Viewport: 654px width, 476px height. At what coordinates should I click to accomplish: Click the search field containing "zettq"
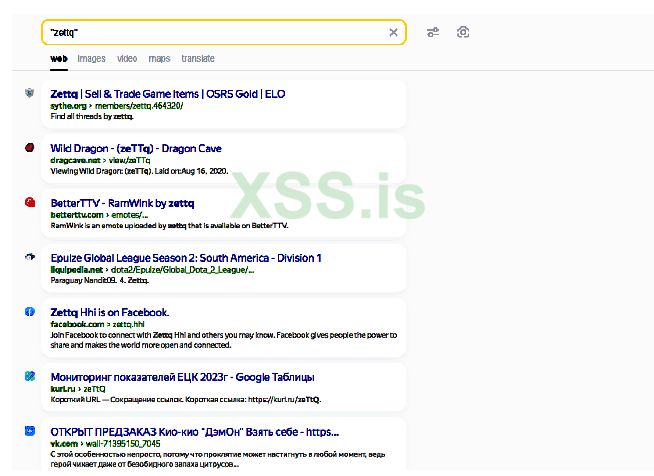click(x=224, y=32)
